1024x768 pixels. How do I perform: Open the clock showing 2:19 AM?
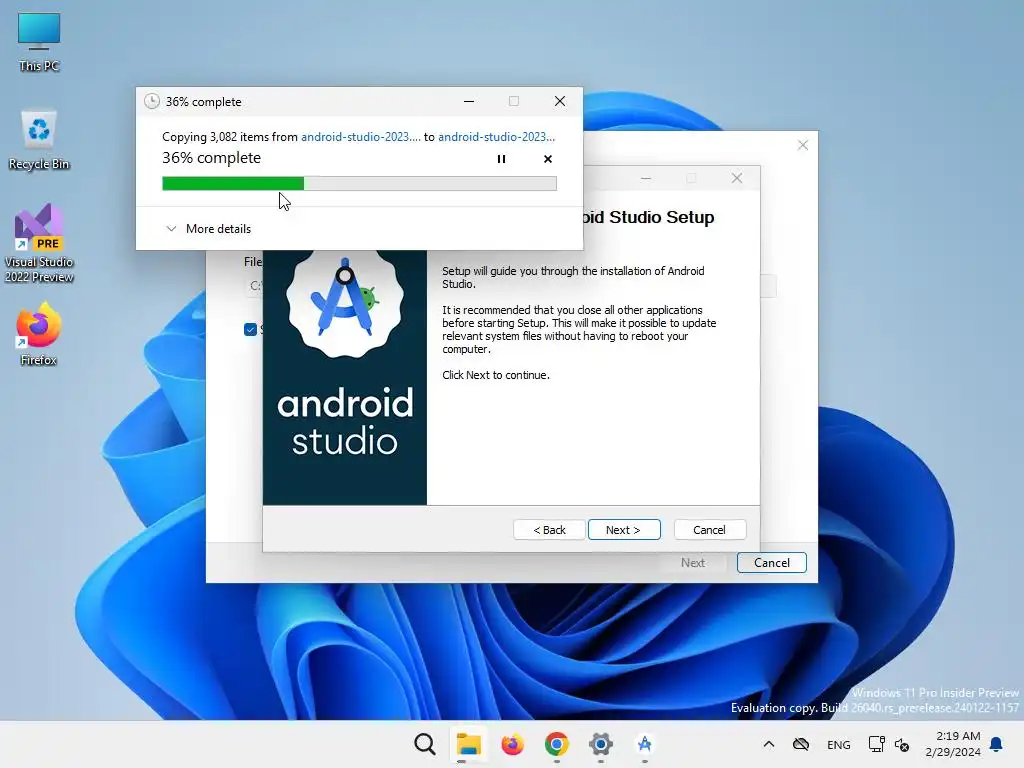(953, 744)
